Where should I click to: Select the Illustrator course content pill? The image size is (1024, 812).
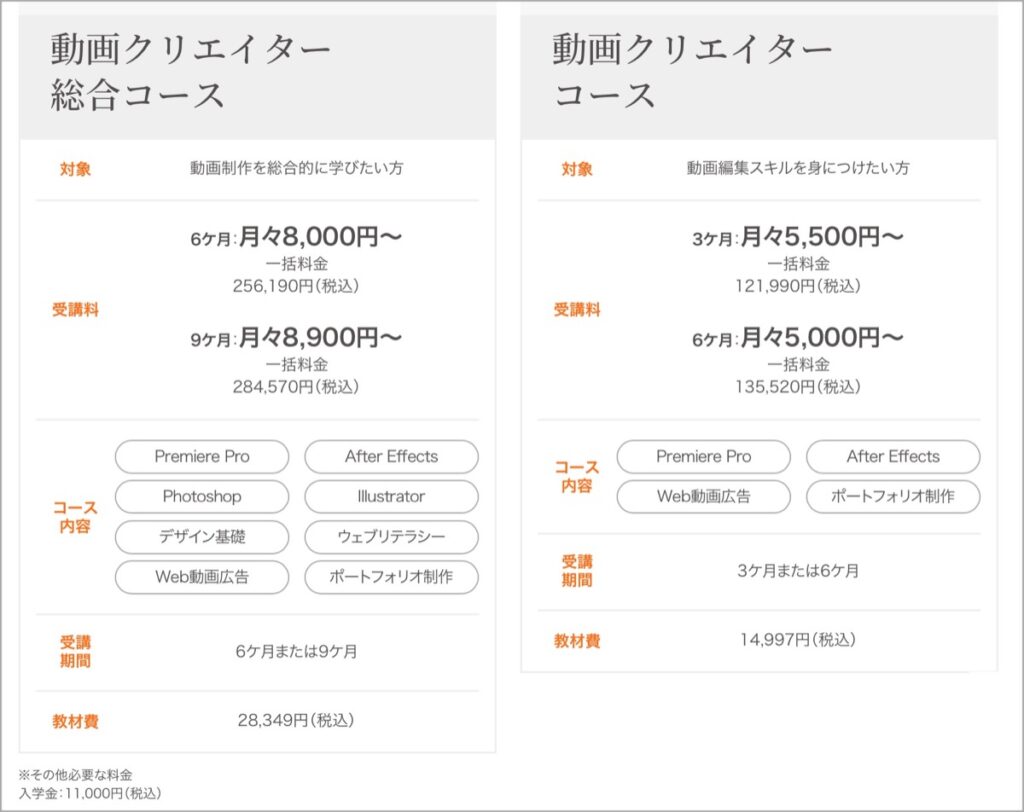click(x=391, y=496)
